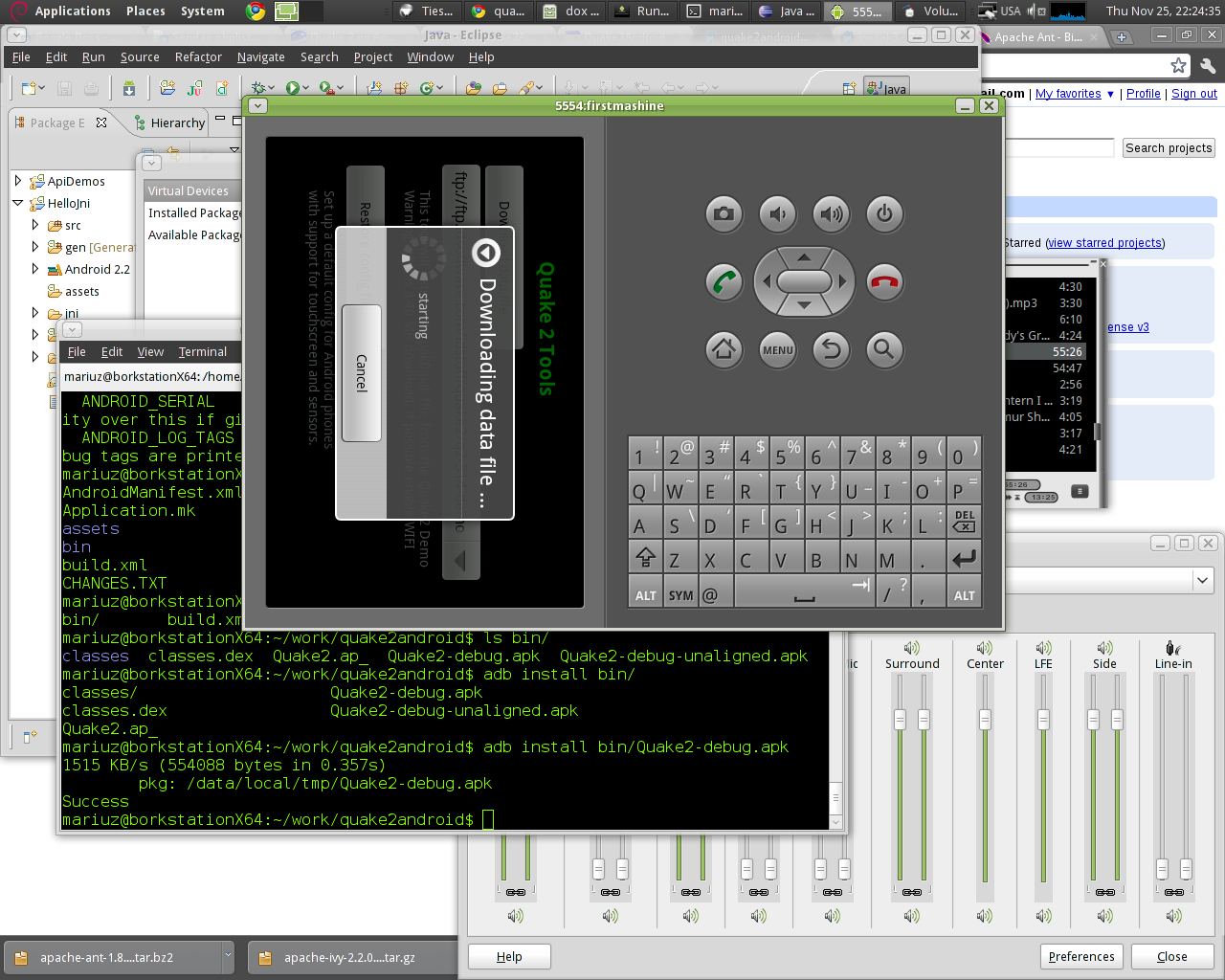This screenshot has height=980, width=1225.
Task: Adjust the Center volume slider
Action: tap(985, 719)
